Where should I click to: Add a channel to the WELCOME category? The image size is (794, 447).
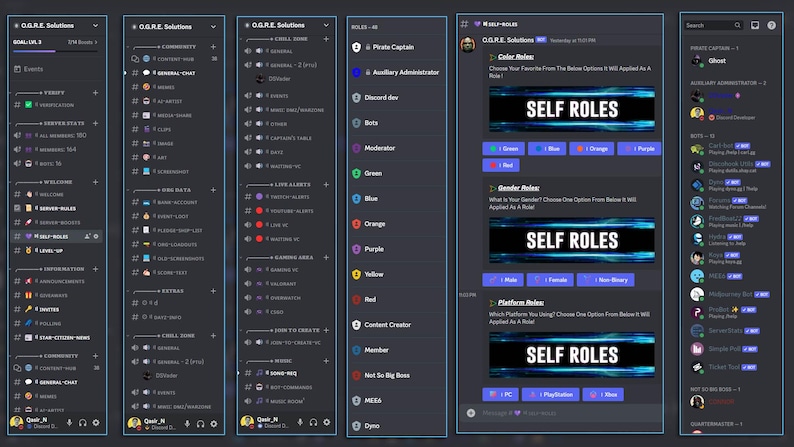tap(95, 182)
